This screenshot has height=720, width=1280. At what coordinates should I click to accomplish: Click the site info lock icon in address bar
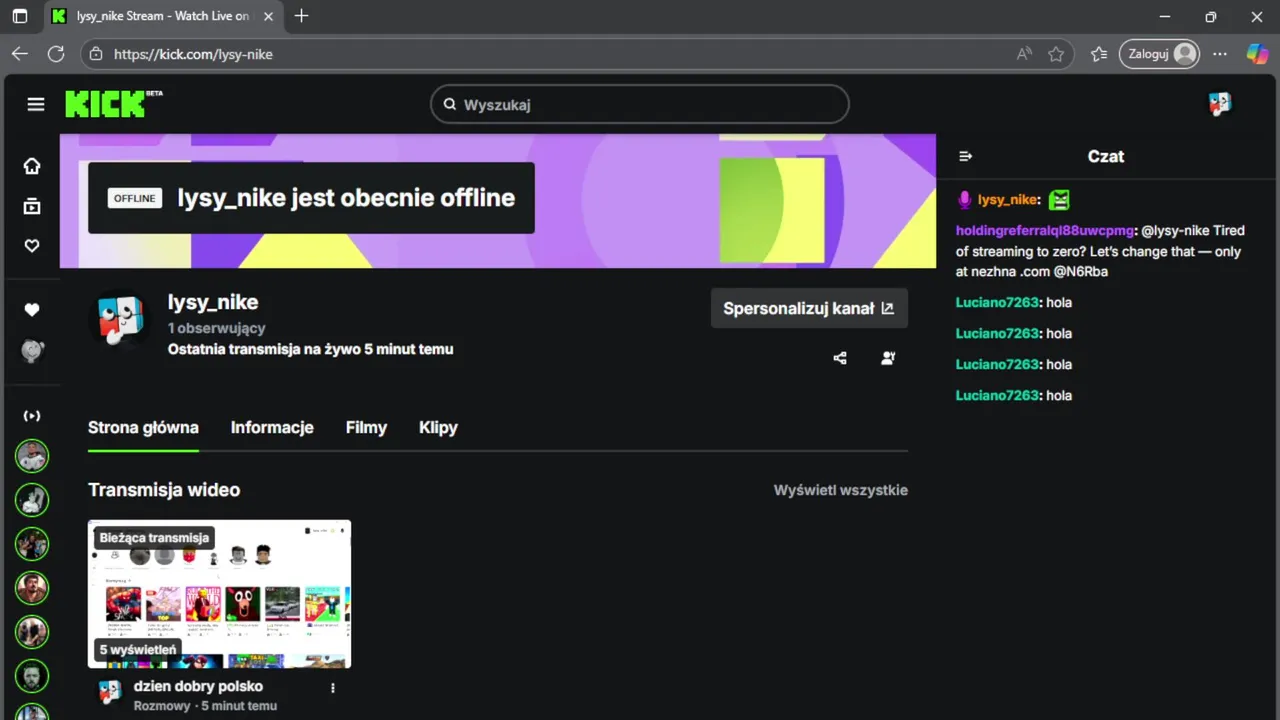(94, 54)
